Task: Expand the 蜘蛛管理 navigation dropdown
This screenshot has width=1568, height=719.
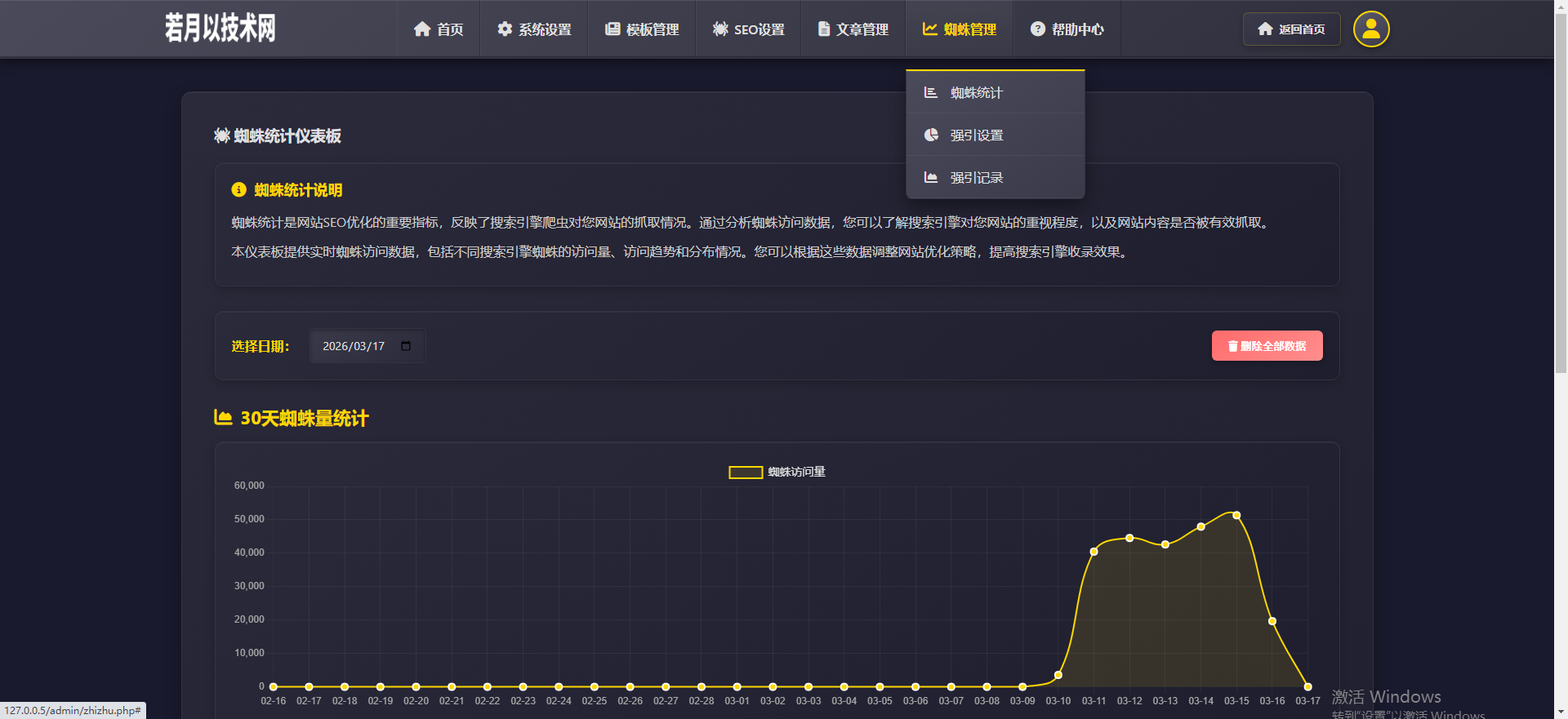Action: [x=960, y=29]
